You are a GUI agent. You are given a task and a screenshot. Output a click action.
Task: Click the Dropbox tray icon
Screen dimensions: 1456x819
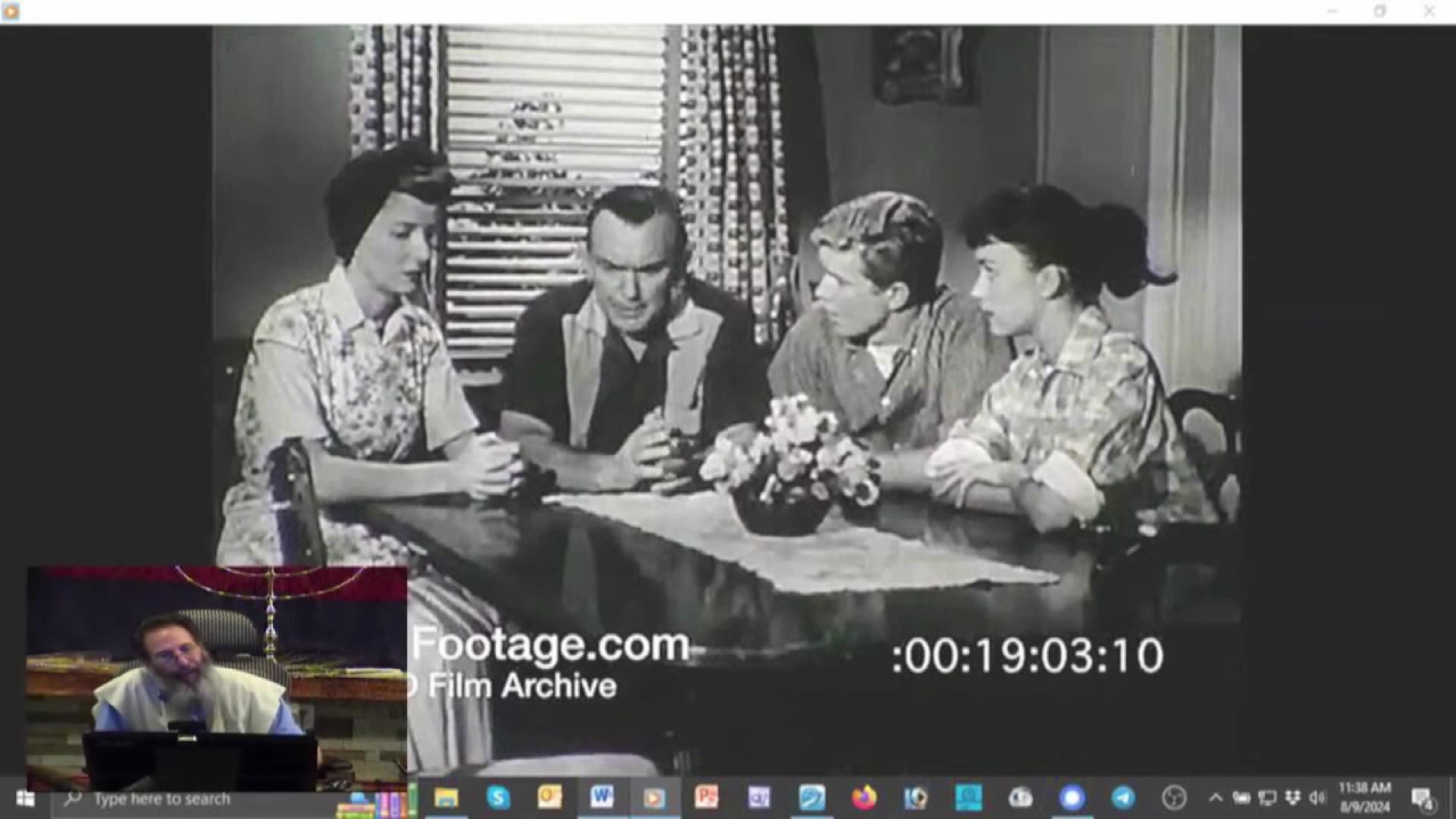click(1294, 798)
